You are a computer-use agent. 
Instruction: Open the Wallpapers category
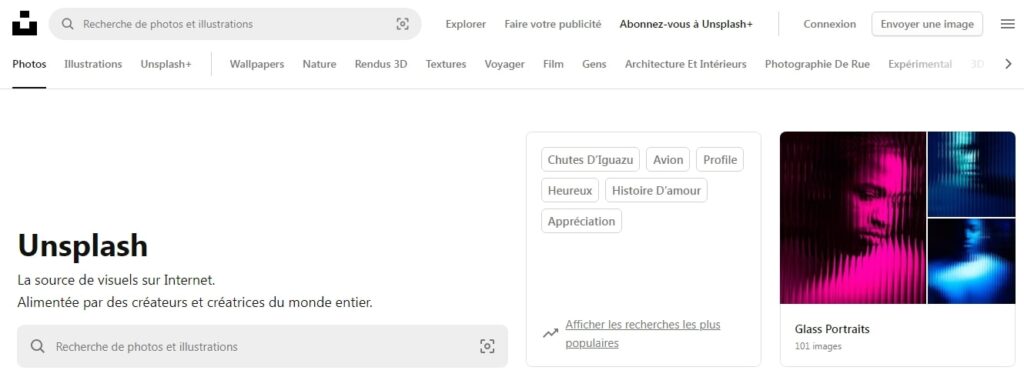coord(257,64)
